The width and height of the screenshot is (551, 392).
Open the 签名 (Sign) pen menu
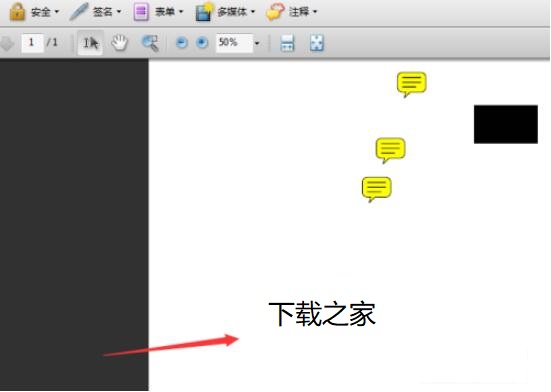[x=96, y=12]
